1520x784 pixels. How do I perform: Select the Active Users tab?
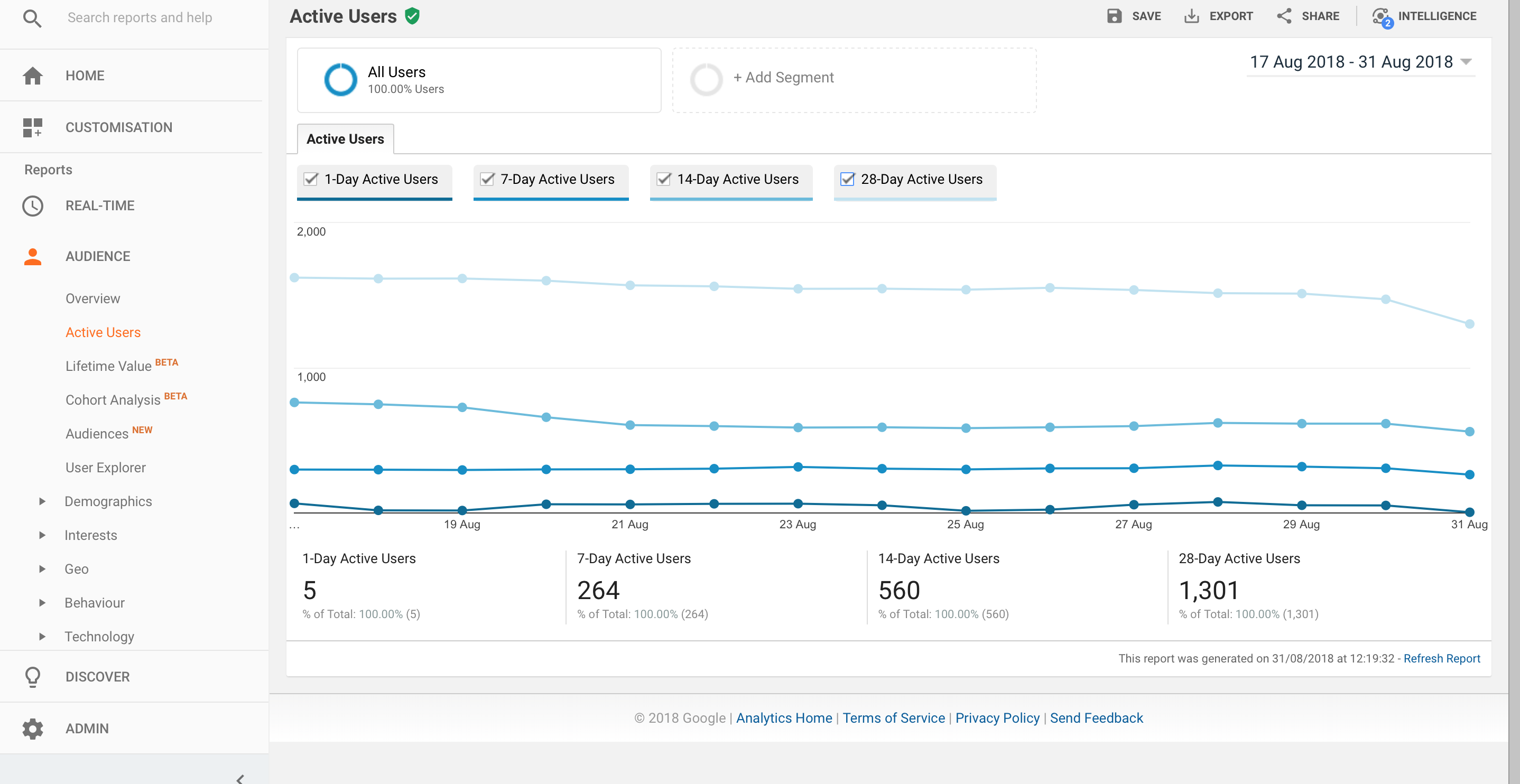[x=345, y=139]
